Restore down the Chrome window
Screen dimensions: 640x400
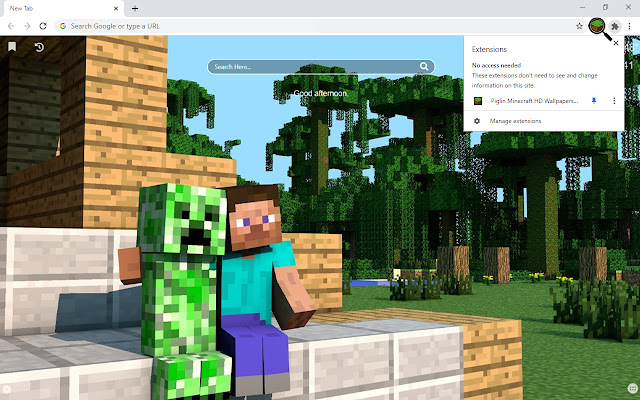(x=605, y=7)
